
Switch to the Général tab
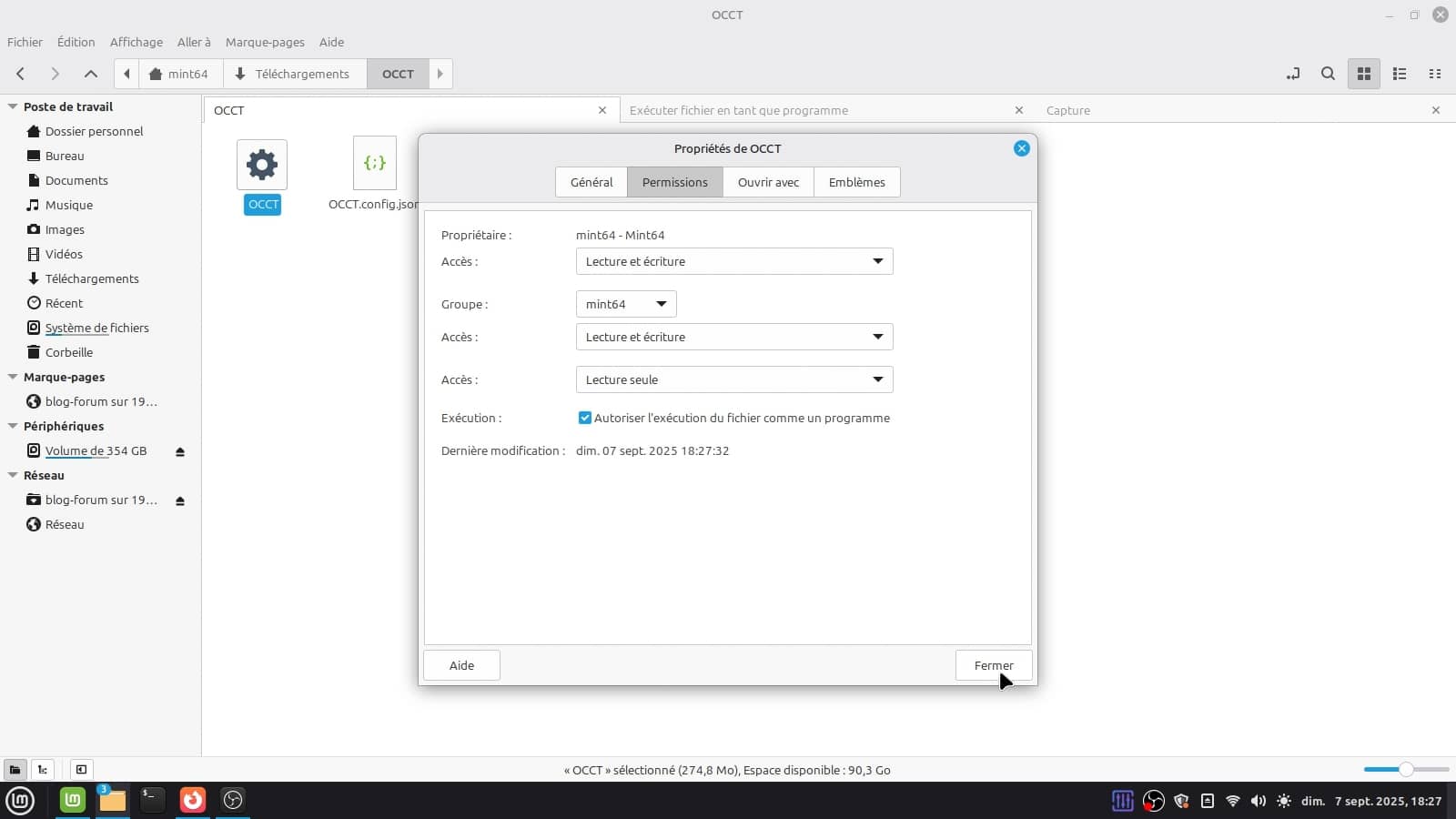[x=591, y=182]
